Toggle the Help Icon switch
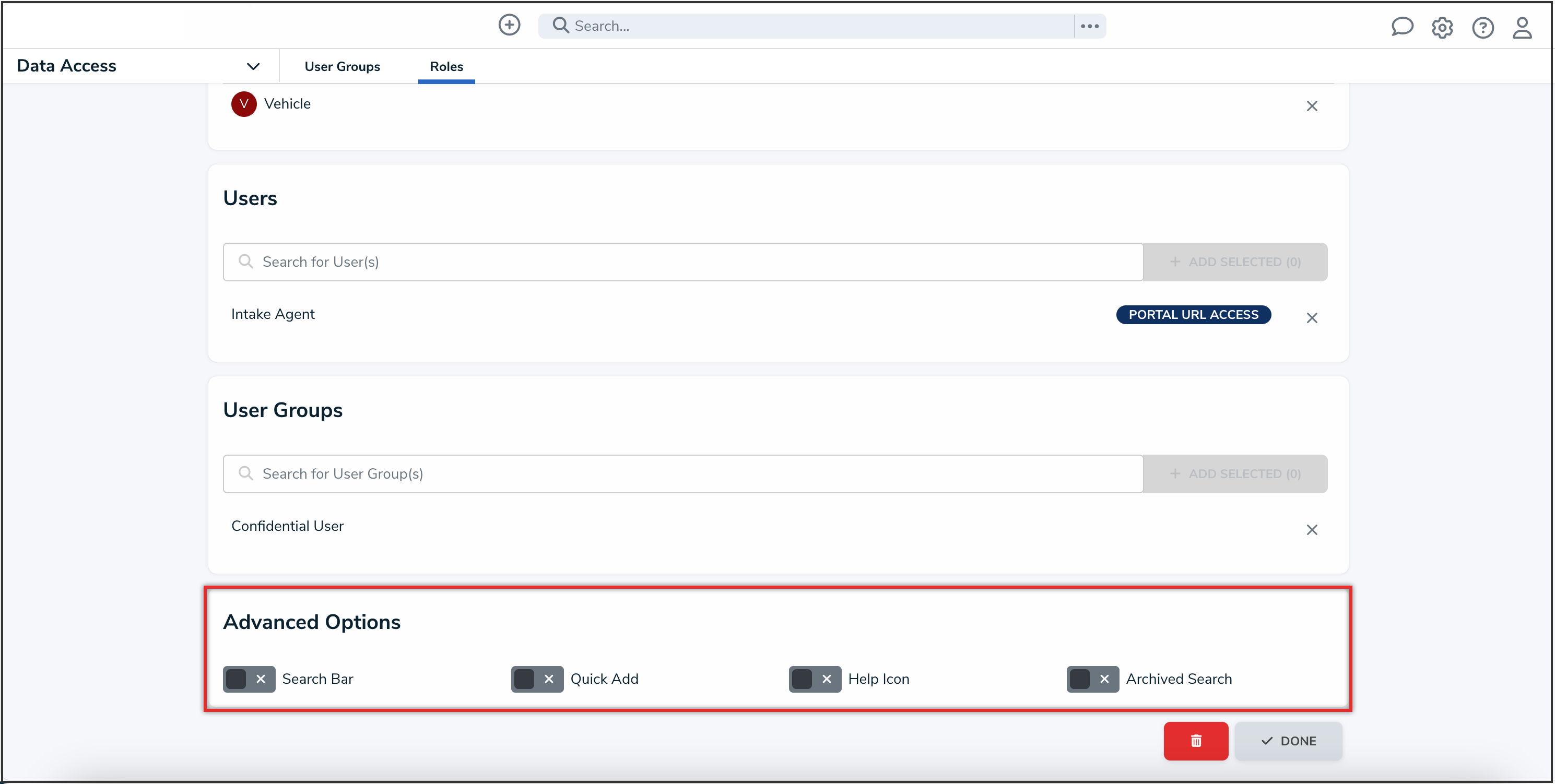The height and width of the screenshot is (784, 1555). 815,679
